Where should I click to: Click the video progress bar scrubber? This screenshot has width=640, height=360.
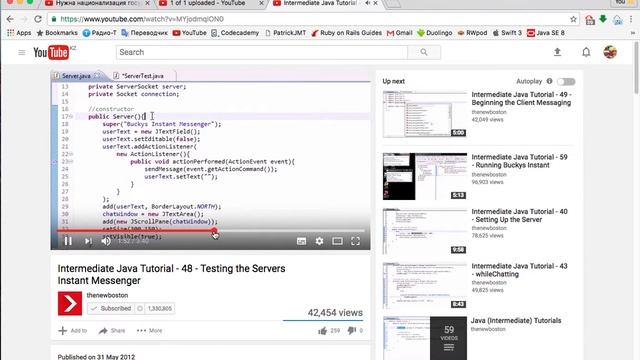click(x=214, y=231)
